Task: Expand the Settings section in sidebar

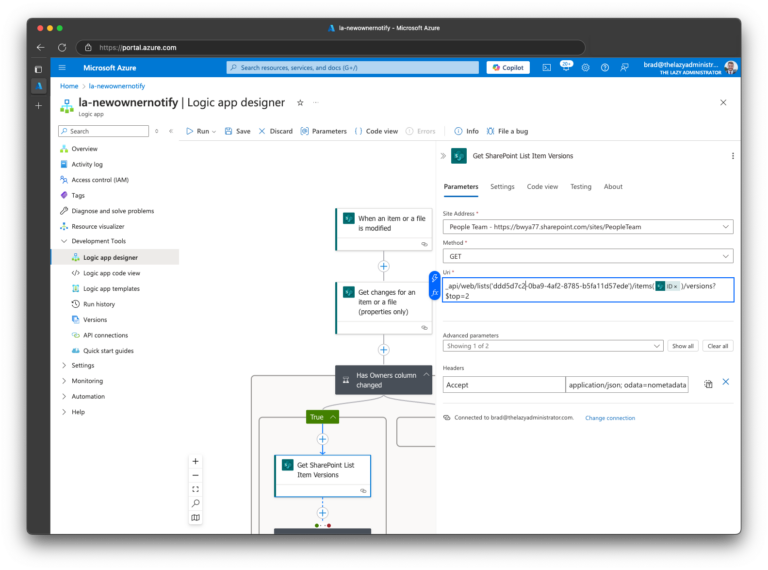Action: pyautogui.click(x=64, y=365)
